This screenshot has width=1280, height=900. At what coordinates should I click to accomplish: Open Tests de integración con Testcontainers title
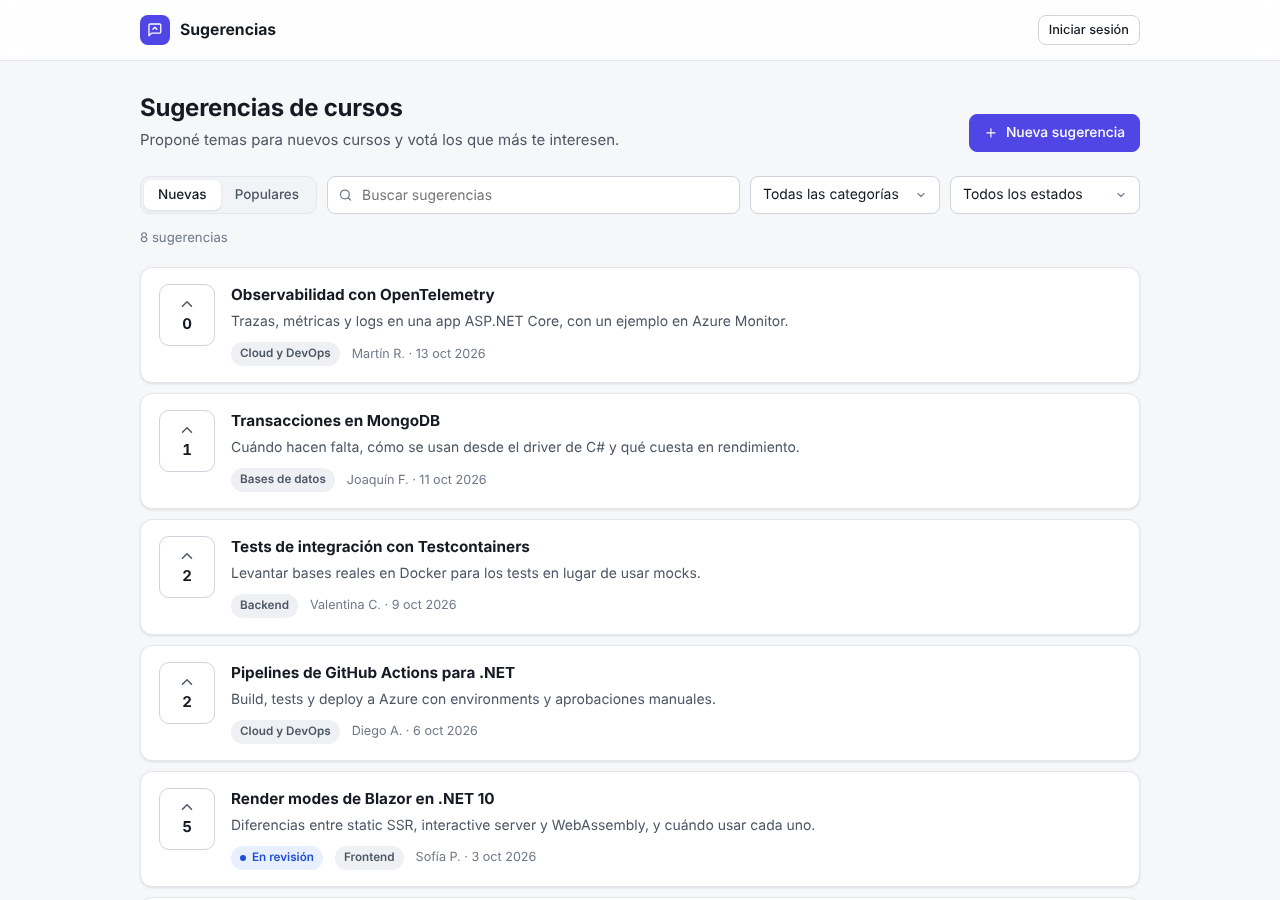(x=380, y=547)
